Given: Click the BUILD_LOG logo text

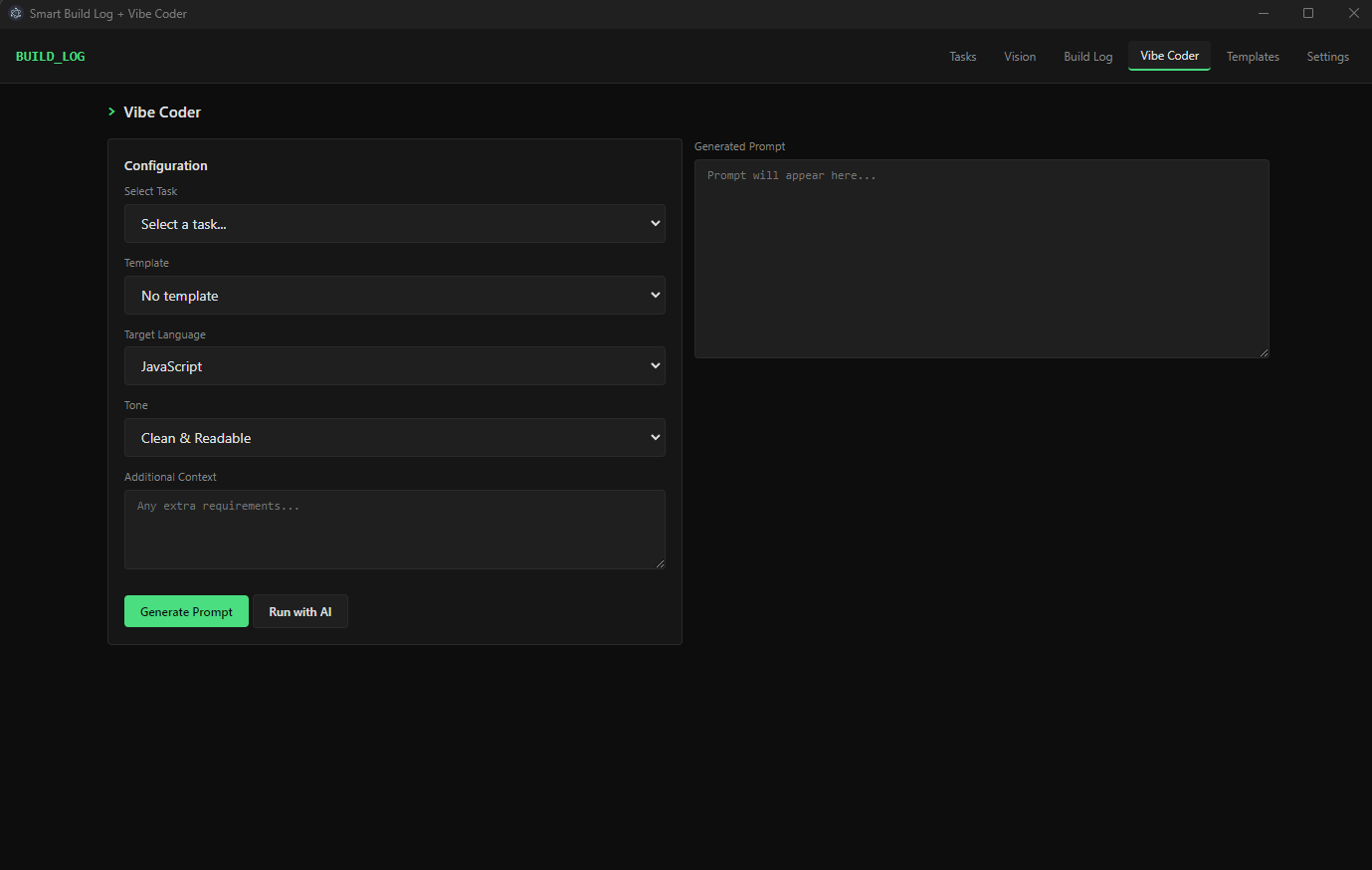Looking at the screenshot, I should coord(51,57).
